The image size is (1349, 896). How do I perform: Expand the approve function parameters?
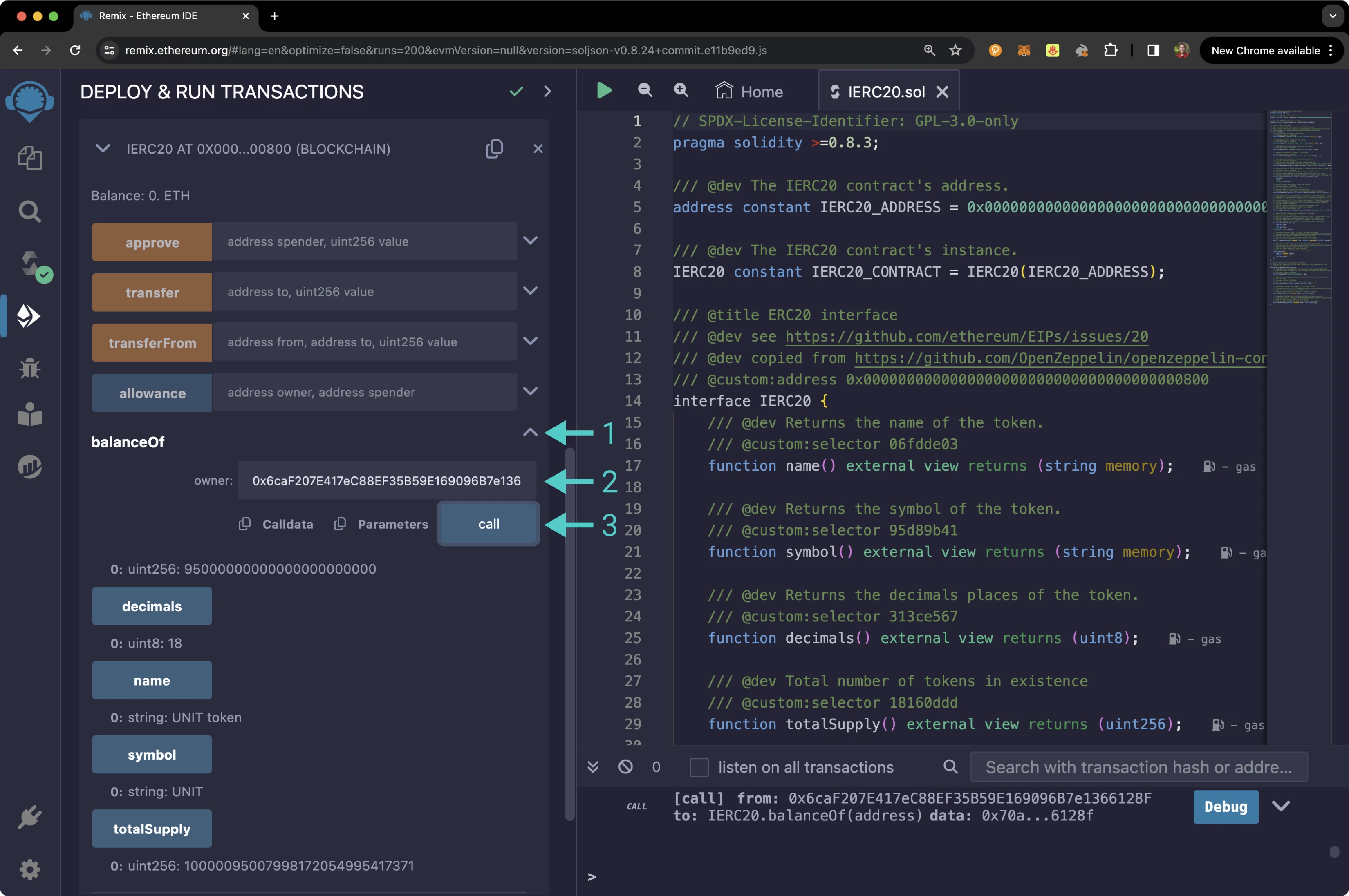531,241
